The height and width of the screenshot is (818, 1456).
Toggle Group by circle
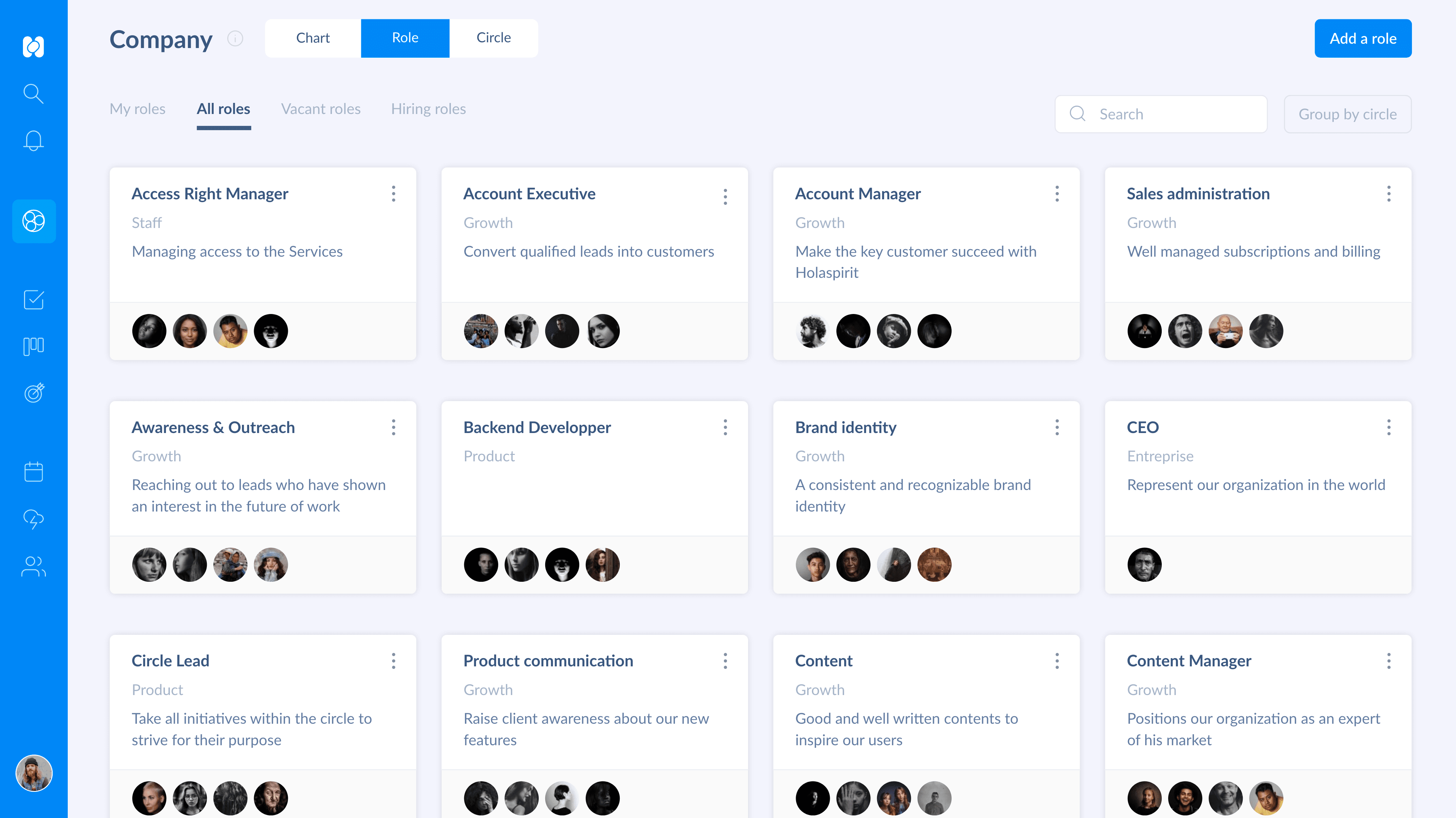(1347, 114)
